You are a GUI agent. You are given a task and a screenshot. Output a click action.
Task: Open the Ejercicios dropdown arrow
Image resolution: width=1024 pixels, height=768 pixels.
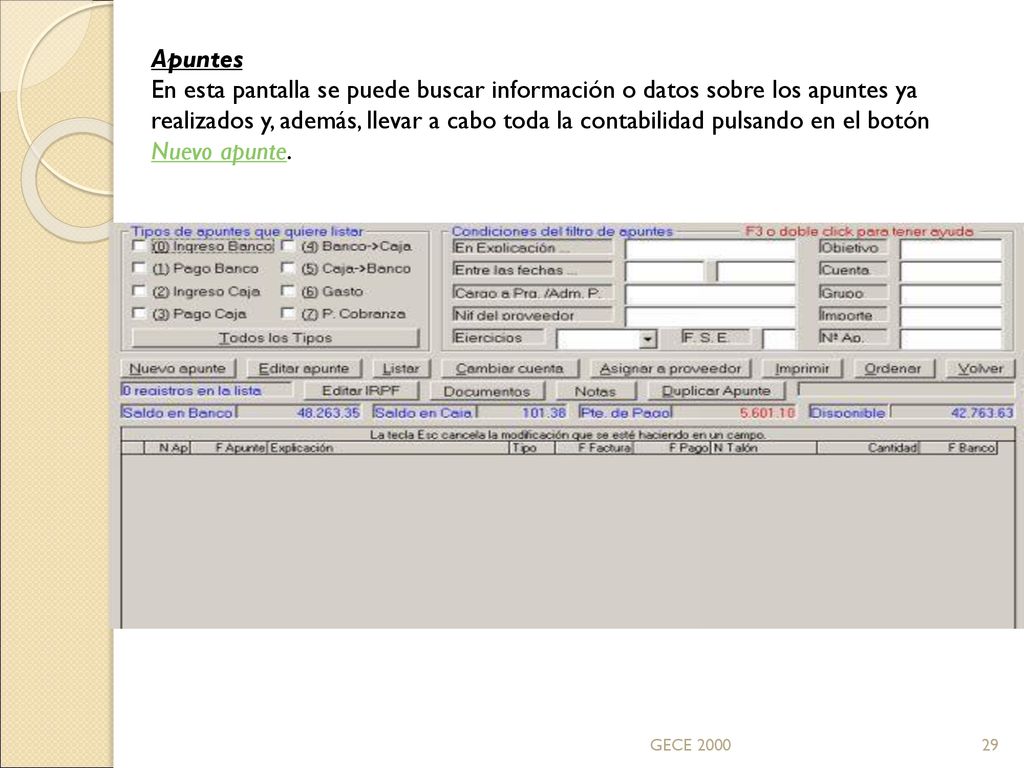tap(647, 339)
